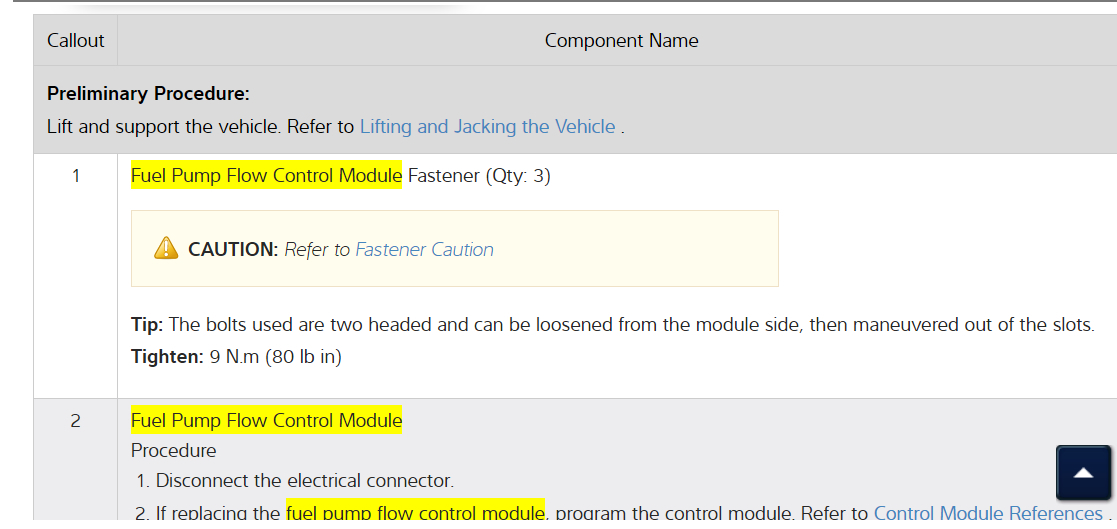Click the Callout column header
This screenshot has width=1117, height=529.
76,41
